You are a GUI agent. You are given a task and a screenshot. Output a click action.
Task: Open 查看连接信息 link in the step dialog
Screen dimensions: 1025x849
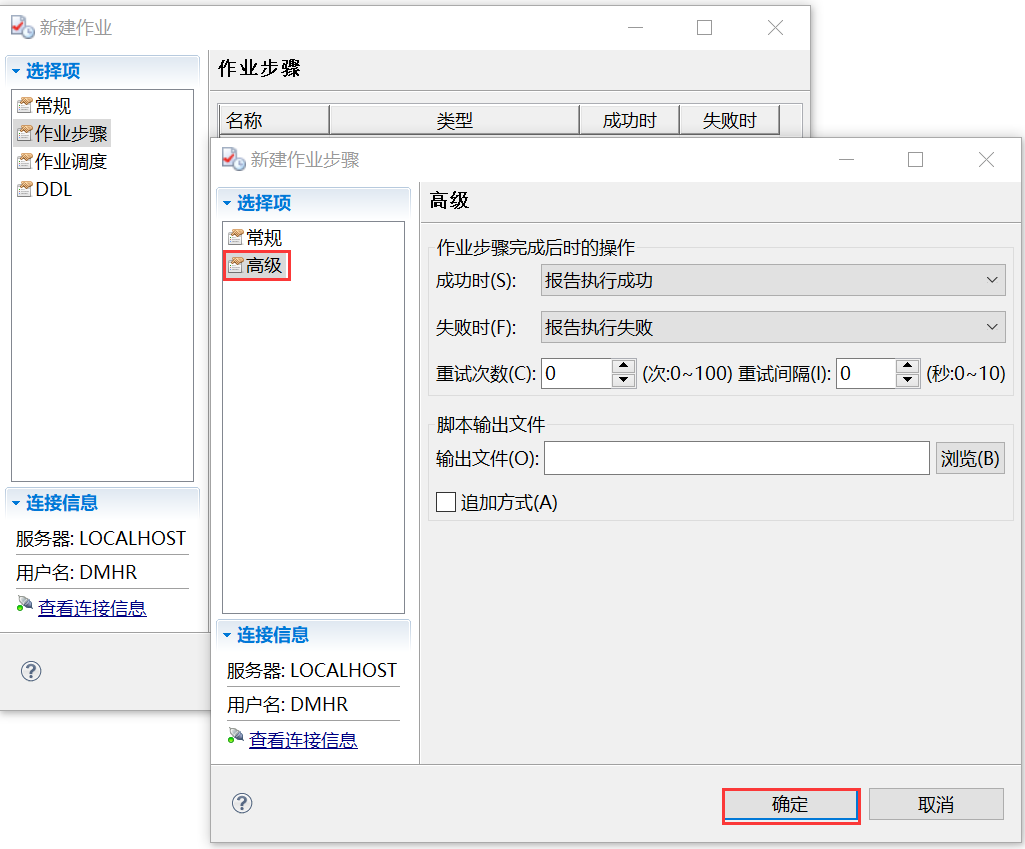(303, 740)
